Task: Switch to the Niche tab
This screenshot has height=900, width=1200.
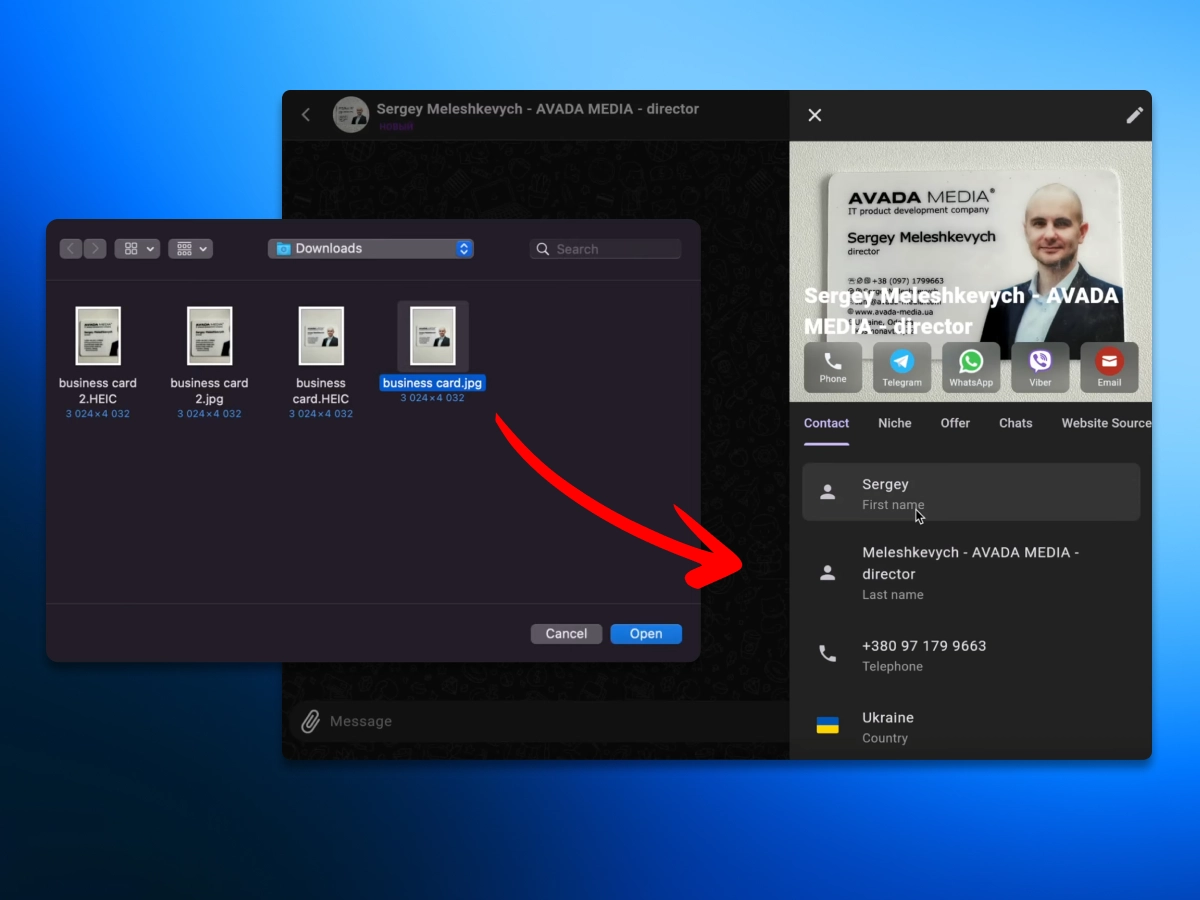Action: [x=895, y=424]
